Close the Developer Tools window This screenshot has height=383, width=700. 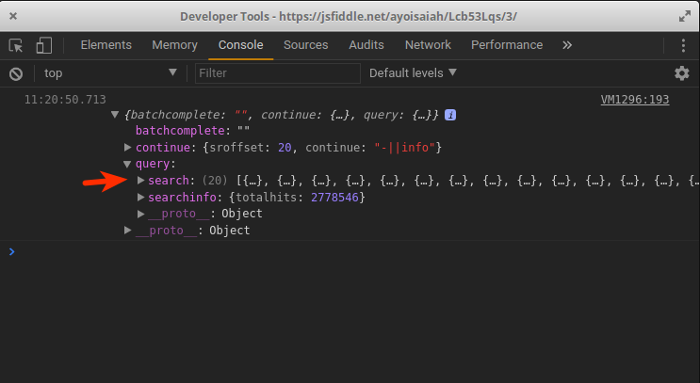tap(13, 16)
